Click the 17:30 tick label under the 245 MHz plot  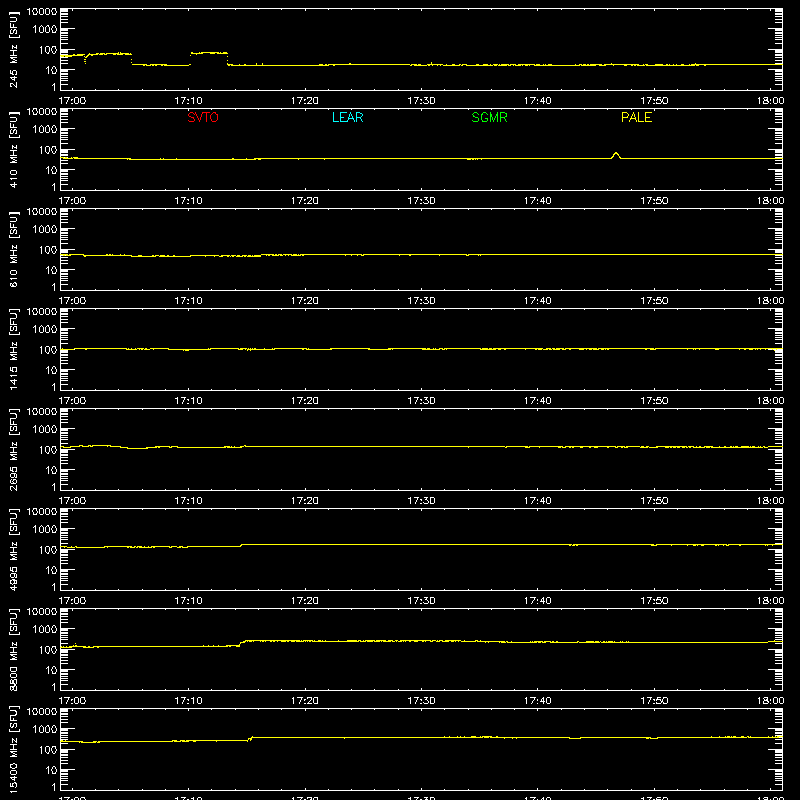(x=421, y=101)
